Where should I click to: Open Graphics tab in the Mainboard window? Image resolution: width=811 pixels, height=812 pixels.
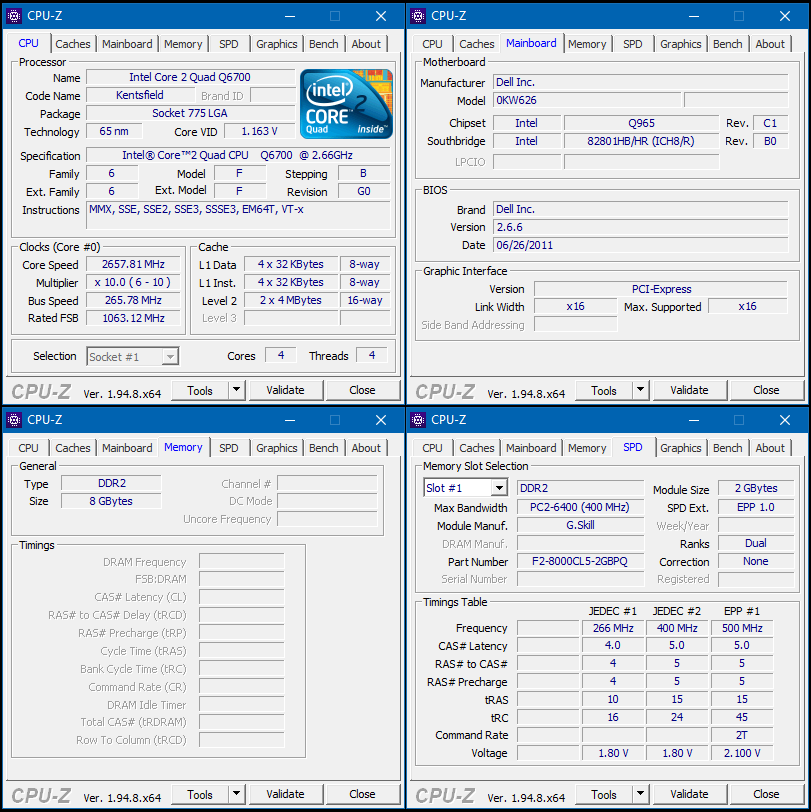681,44
